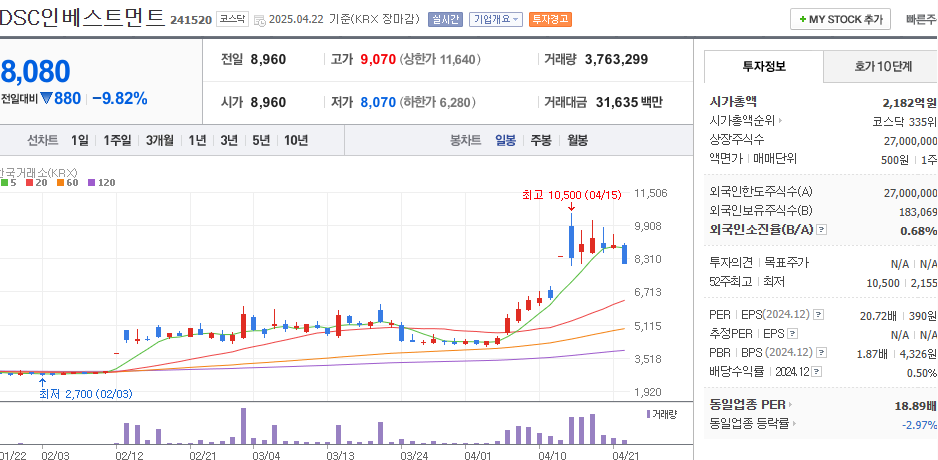This screenshot has width=938, height=460.
Task: Click the 거래량 value 3,763,299
Action: [x=616, y=59]
